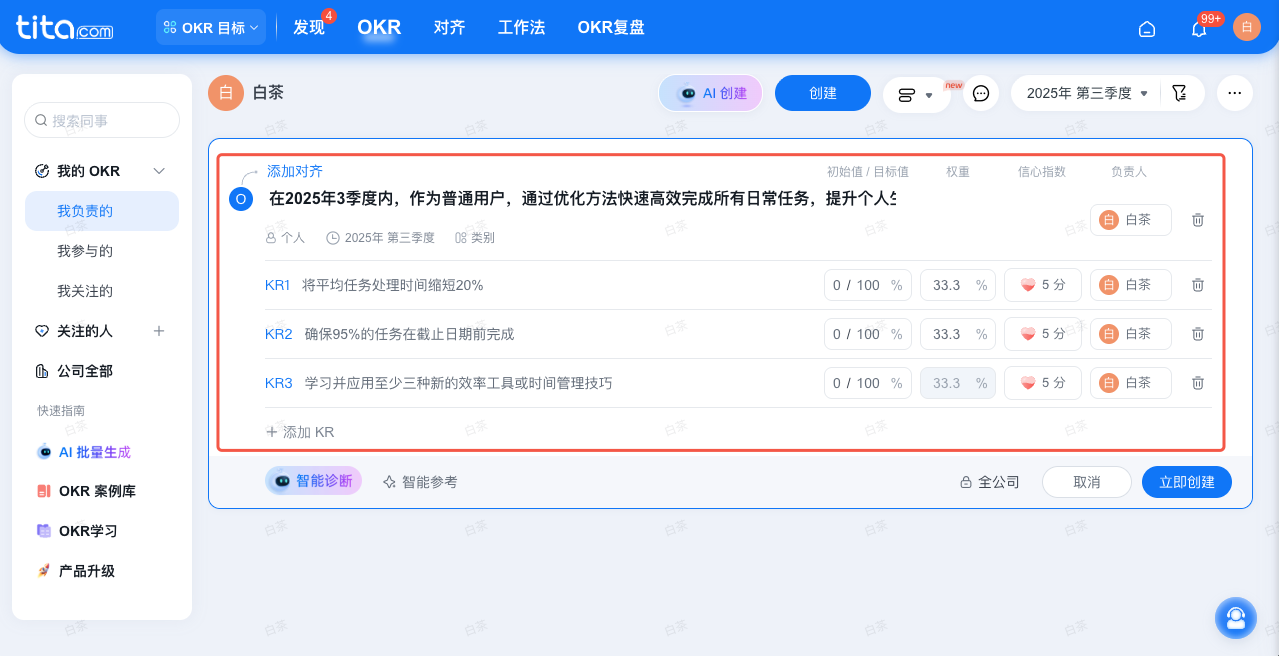Open the view layout dropdown with new badge
Viewport: 1279px width, 656px height.
coord(916,92)
